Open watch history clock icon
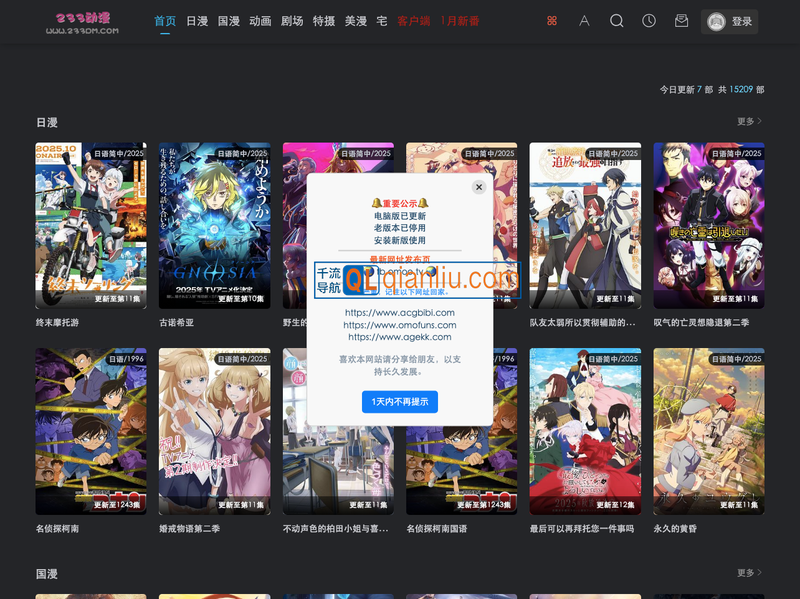 pyautogui.click(x=649, y=21)
